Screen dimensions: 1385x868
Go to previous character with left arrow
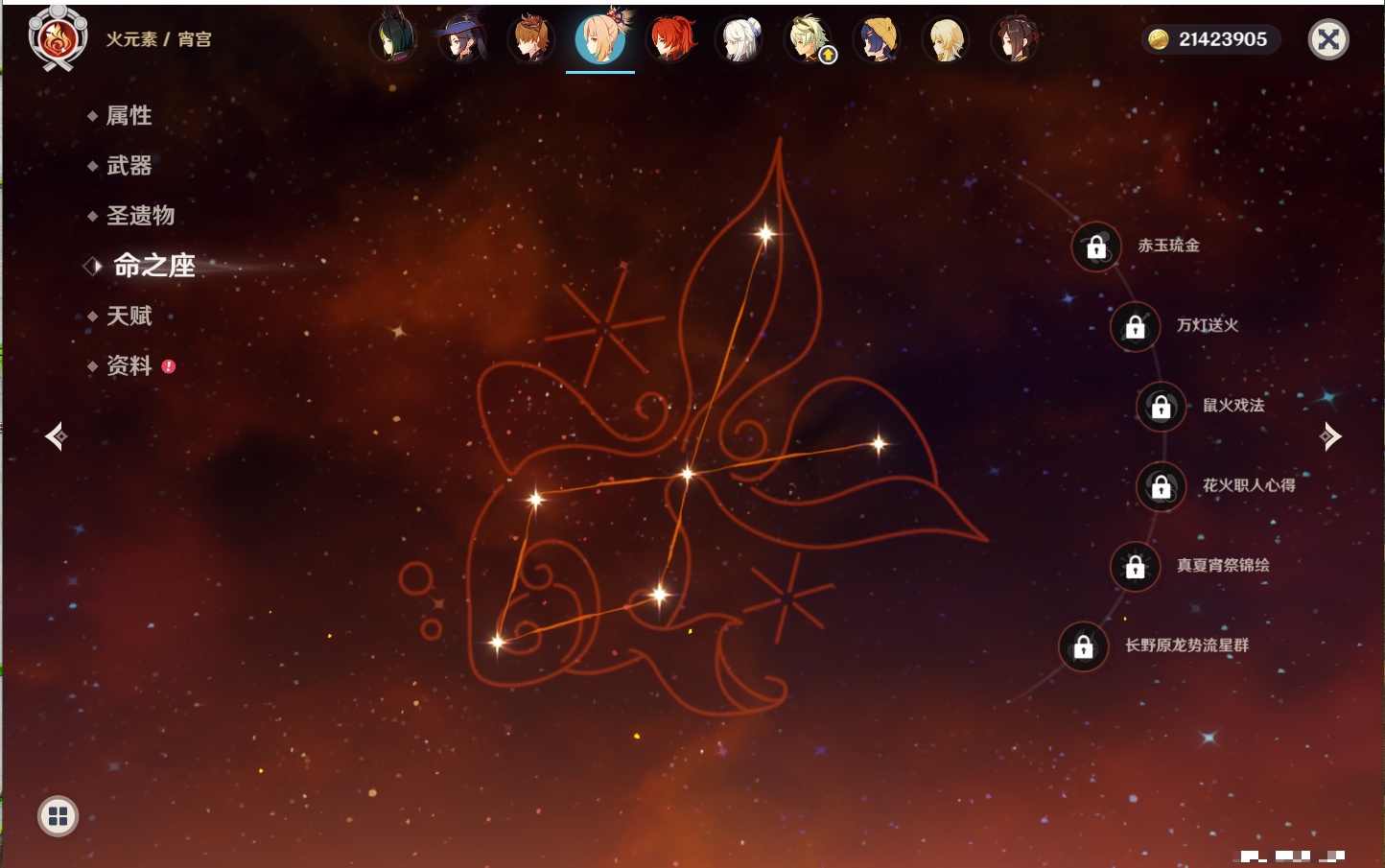click(x=56, y=436)
